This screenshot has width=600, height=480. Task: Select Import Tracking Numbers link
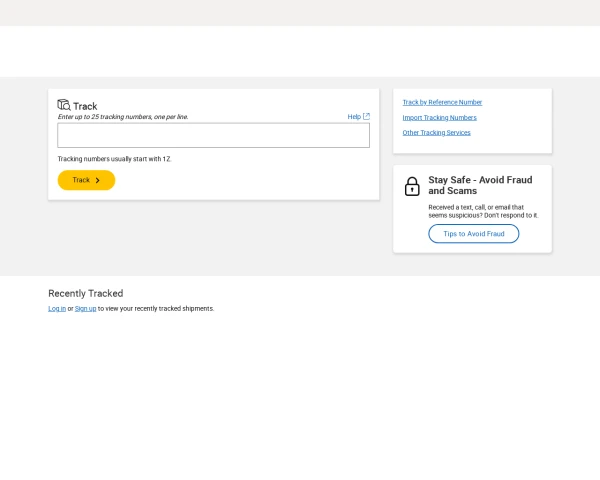click(x=439, y=117)
